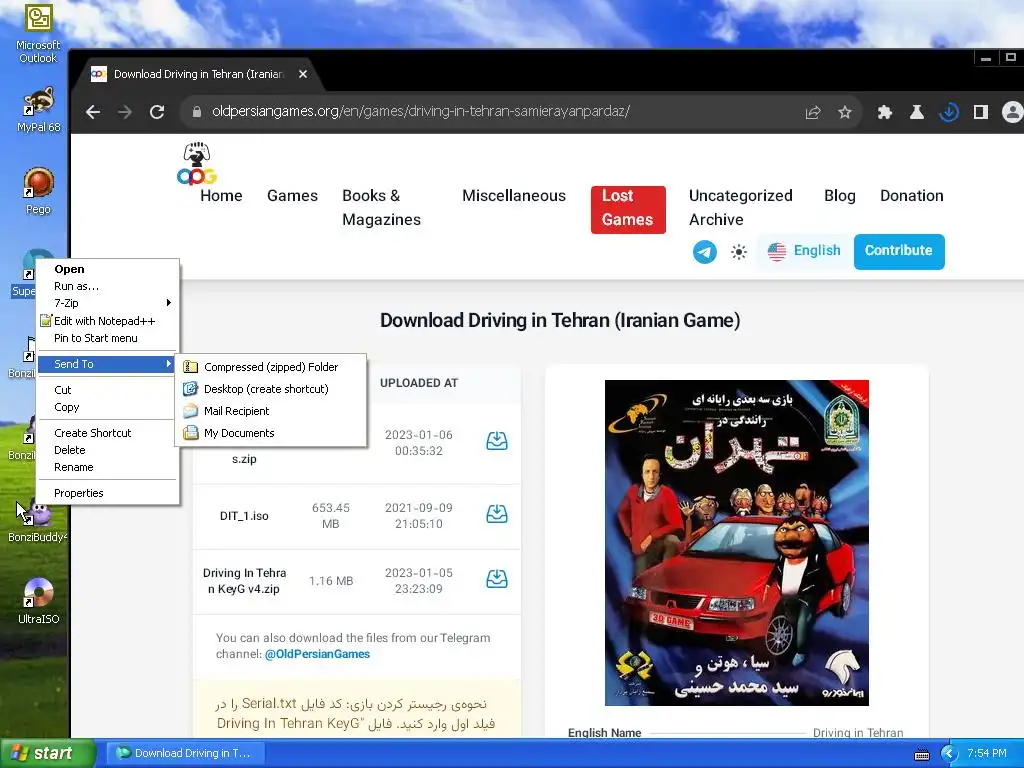Follow the @OldPersianGames Telegram link

pyautogui.click(x=317, y=654)
